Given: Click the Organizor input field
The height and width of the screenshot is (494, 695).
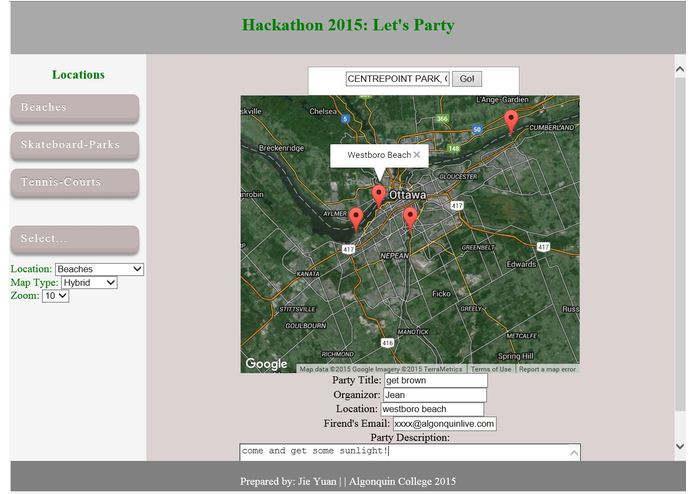Looking at the screenshot, I should coord(435,395).
